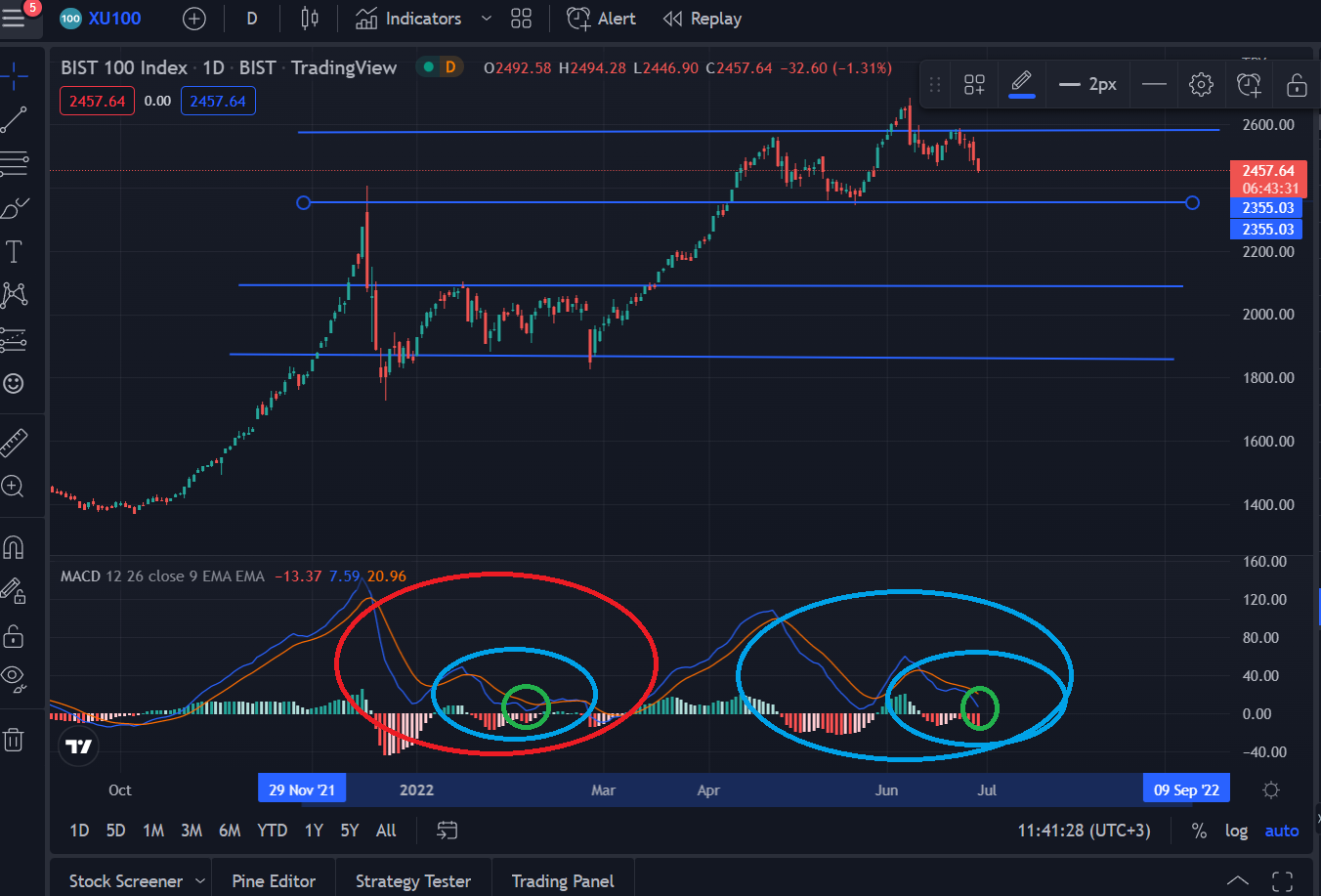The width and height of the screenshot is (1321, 896).
Task: Select the 1D date range
Action: pyautogui.click(x=79, y=831)
